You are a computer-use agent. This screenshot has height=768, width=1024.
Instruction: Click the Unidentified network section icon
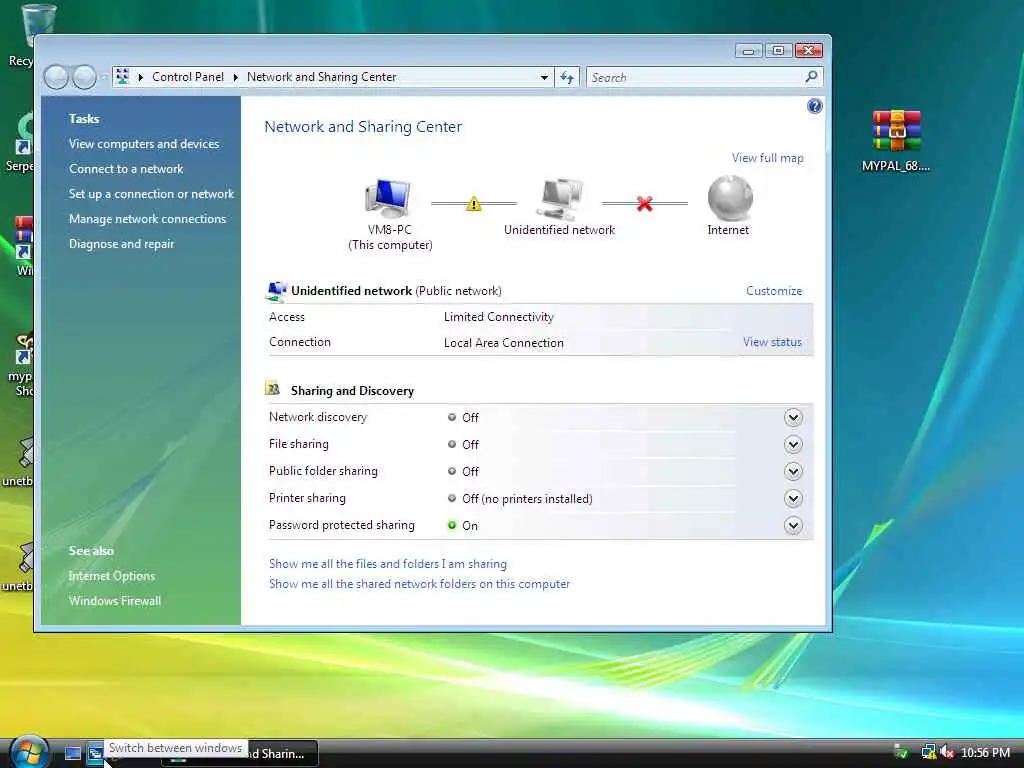(276, 291)
